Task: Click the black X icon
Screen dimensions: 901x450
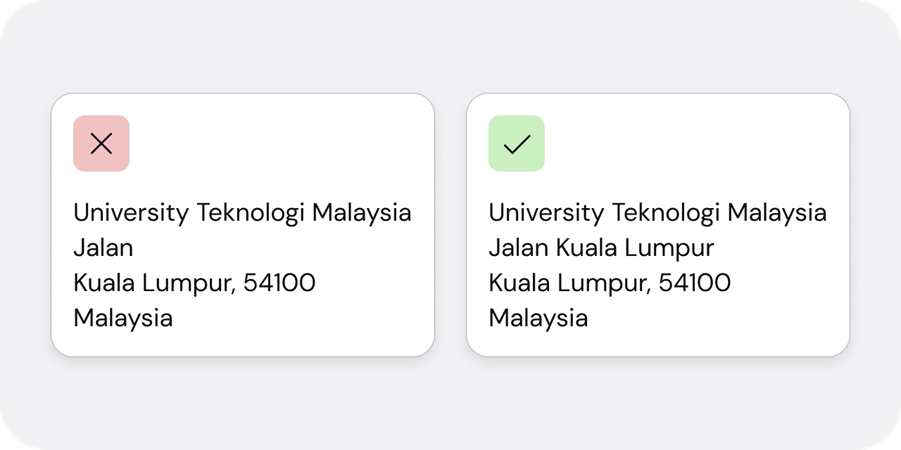Action: [101, 144]
